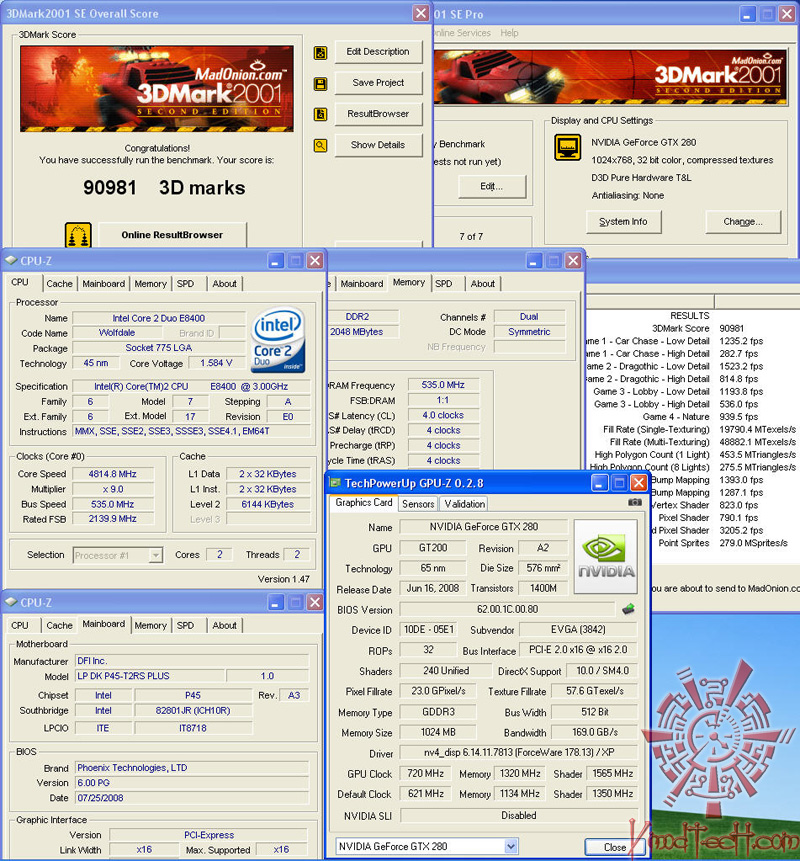This screenshot has width=800, height=861.
Task: Click the lower CPU-Z title bar icon
Action: (x=11, y=602)
